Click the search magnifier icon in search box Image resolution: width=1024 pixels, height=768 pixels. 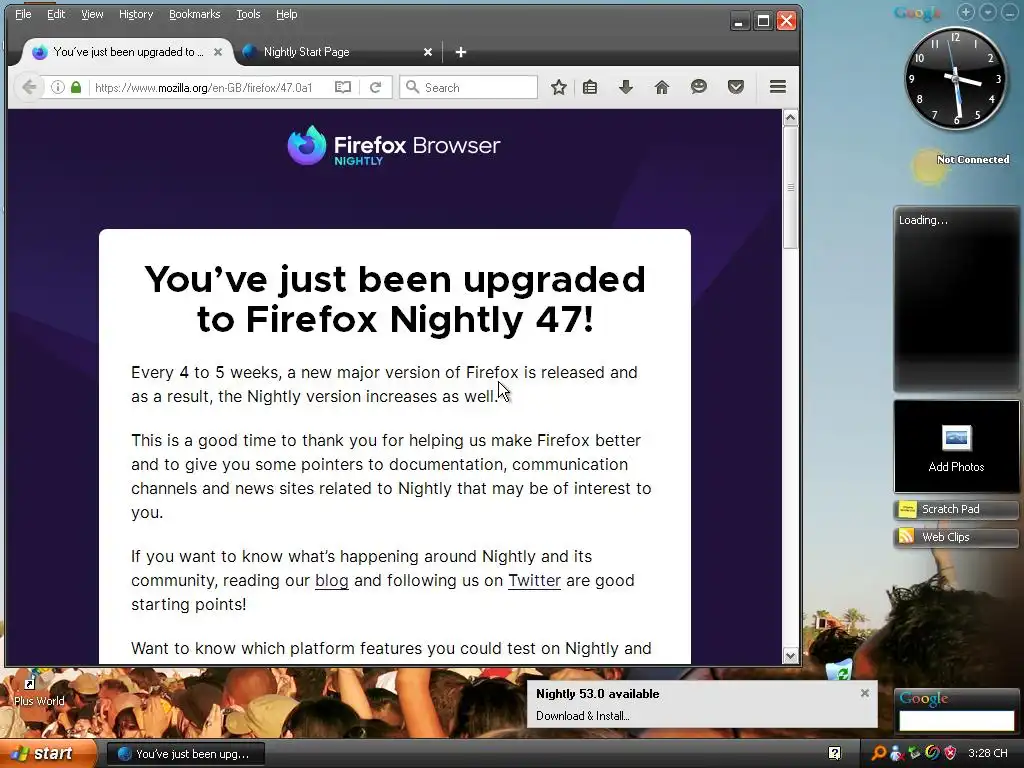point(412,87)
